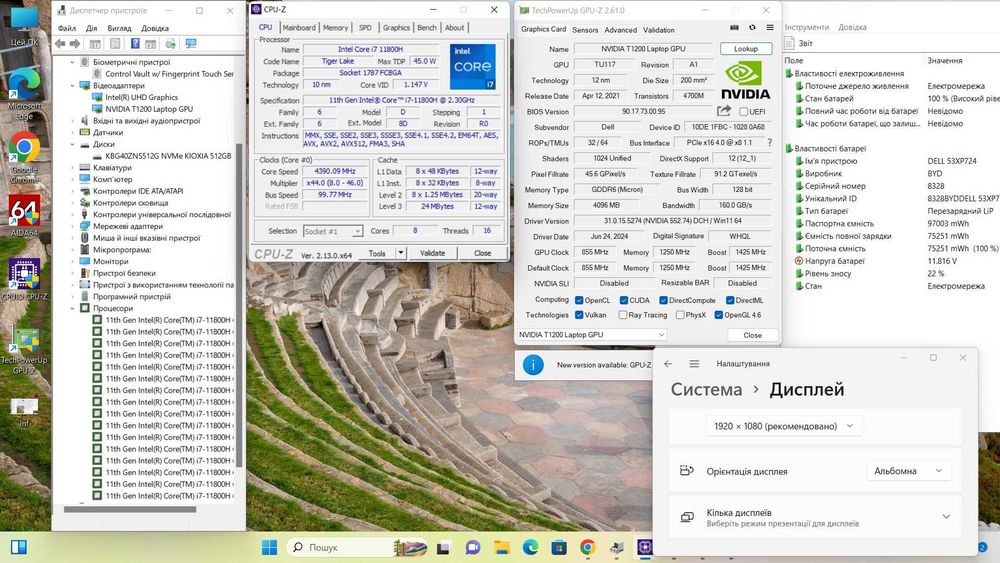This screenshot has width=1000, height=563.
Task: Open the Settings navigation hamburger menu
Action: point(695,363)
